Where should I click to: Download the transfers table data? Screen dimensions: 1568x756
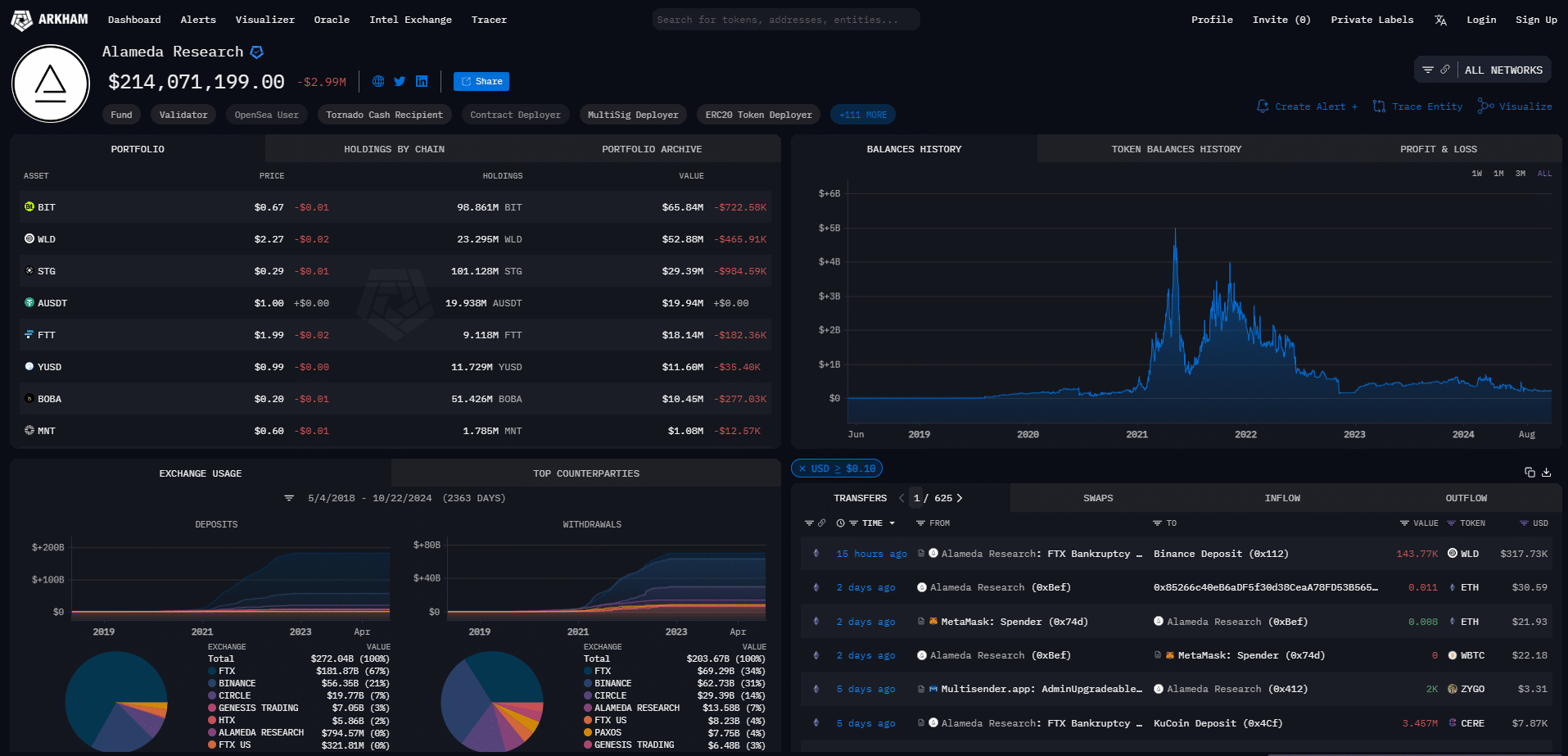coord(1547,472)
